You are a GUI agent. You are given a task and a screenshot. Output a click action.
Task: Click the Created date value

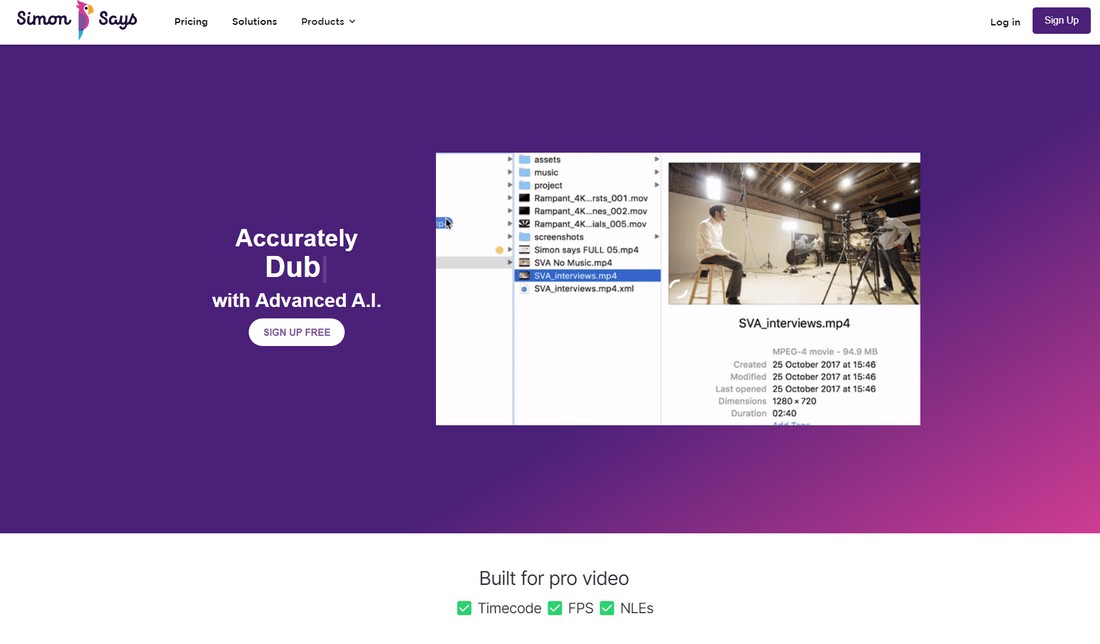[824, 364]
